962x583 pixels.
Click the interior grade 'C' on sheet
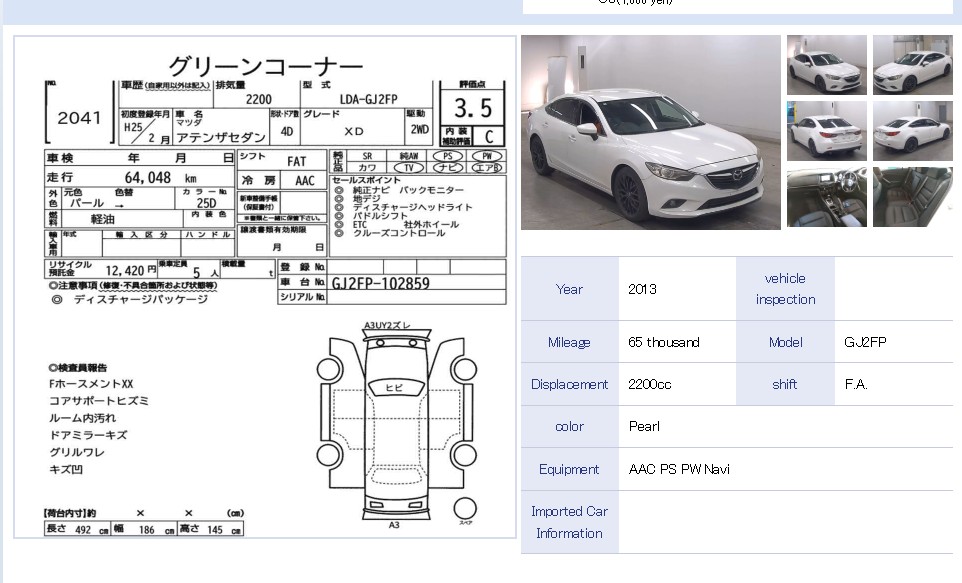click(x=489, y=136)
